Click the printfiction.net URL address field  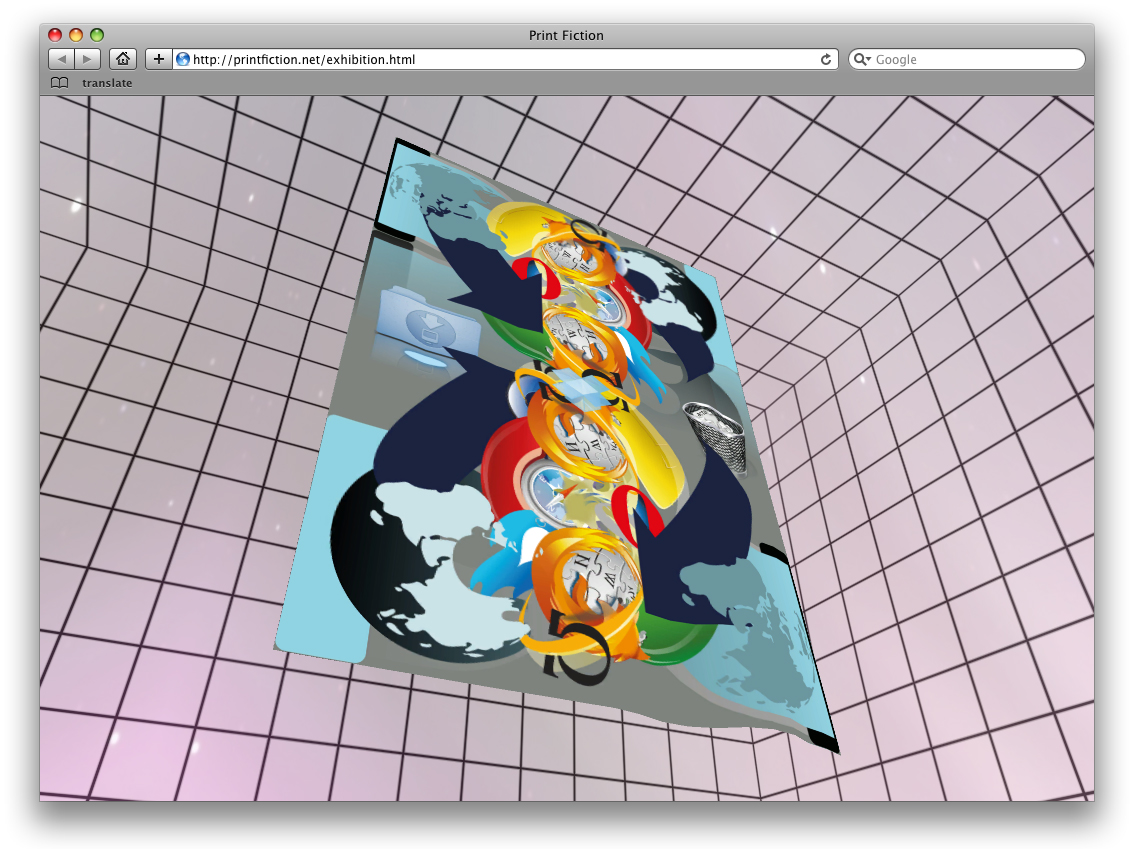click(500, 59)
